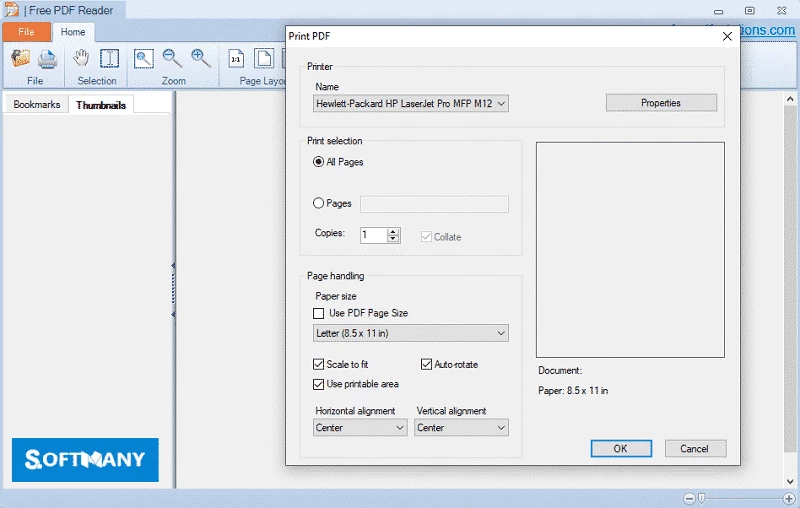The width and height of the screenshot is (800, 508).
Task: Expand the Letter paper size dropdown
Action: (411, 333)
